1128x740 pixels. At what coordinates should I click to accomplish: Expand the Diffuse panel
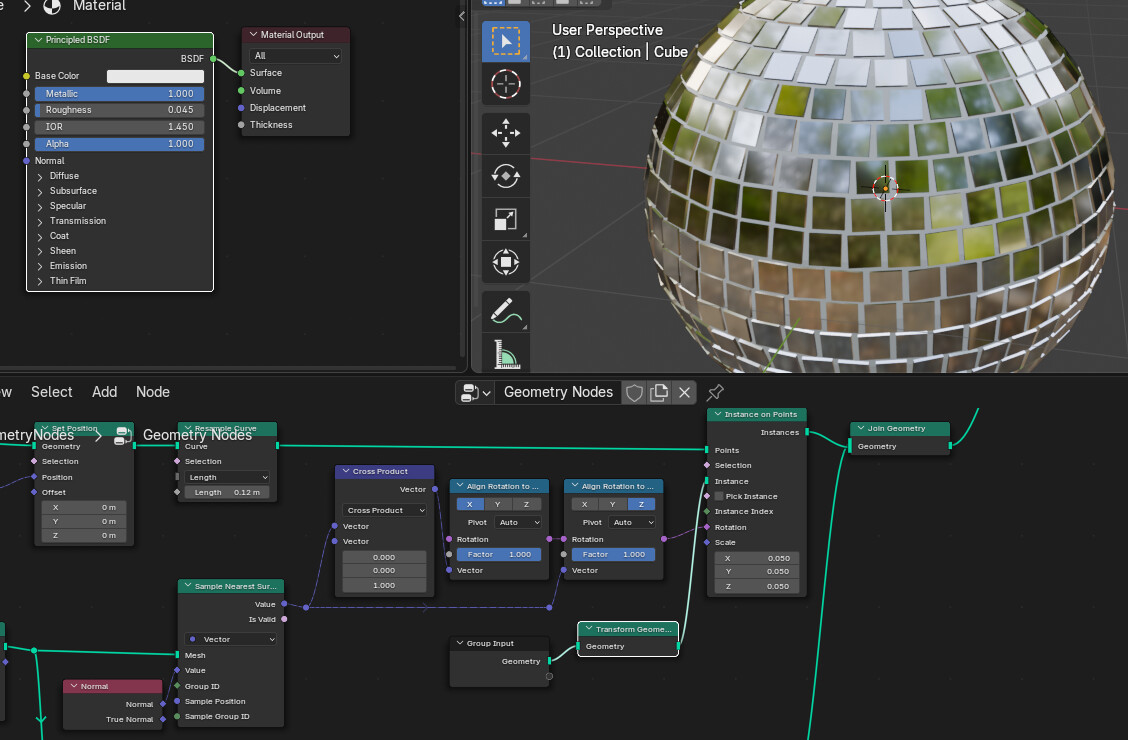(x=40, y=176)
